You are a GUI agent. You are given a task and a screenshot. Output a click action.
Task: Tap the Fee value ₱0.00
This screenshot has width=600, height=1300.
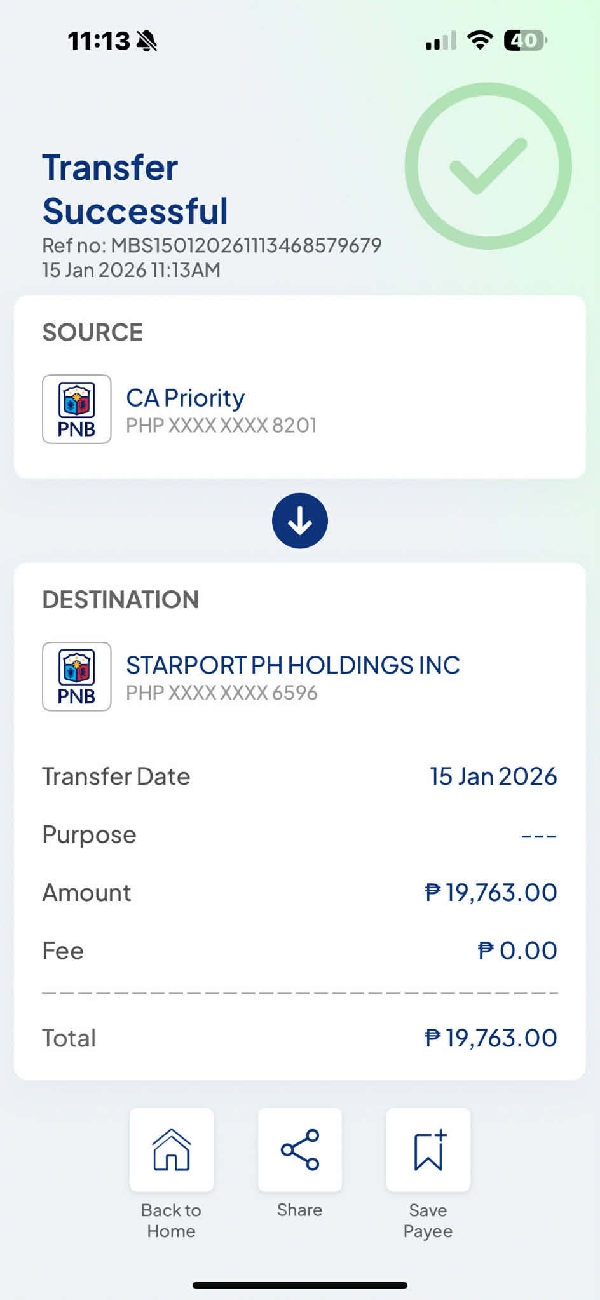[517, 950]
